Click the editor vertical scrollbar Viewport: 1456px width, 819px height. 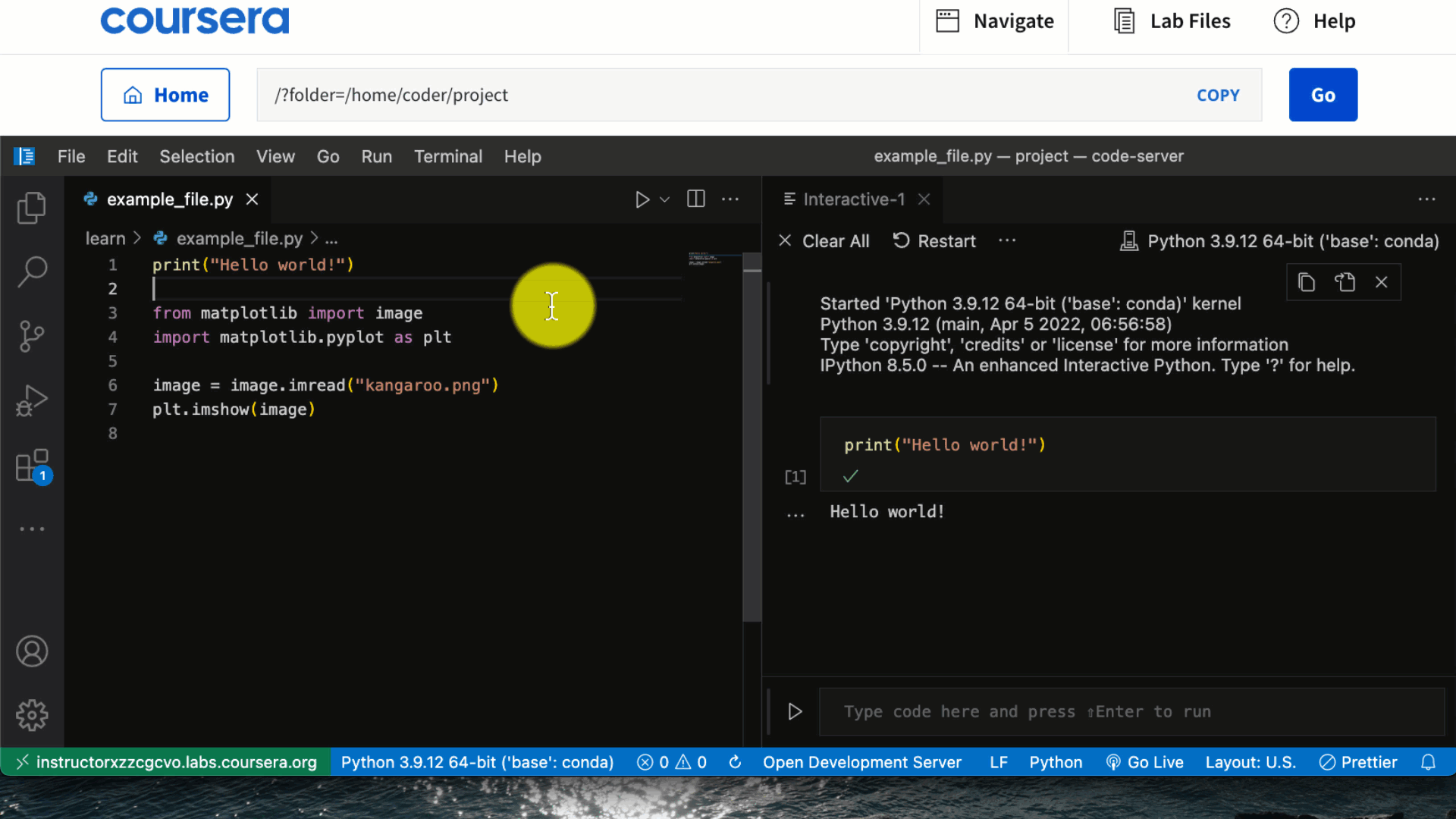pos(752,437)
